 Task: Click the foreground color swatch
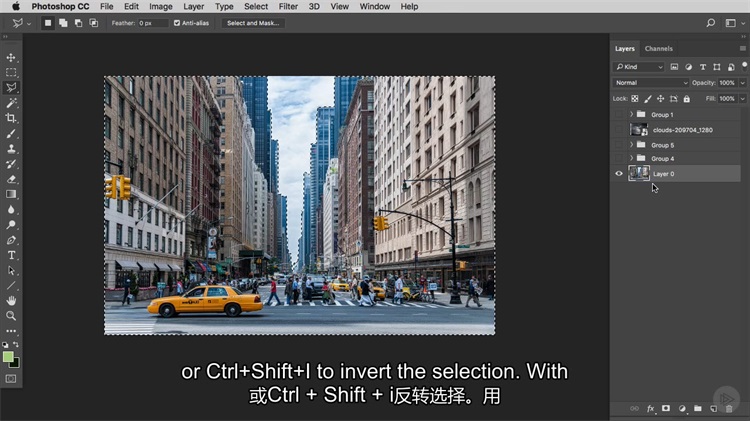(x=8, y=356)
